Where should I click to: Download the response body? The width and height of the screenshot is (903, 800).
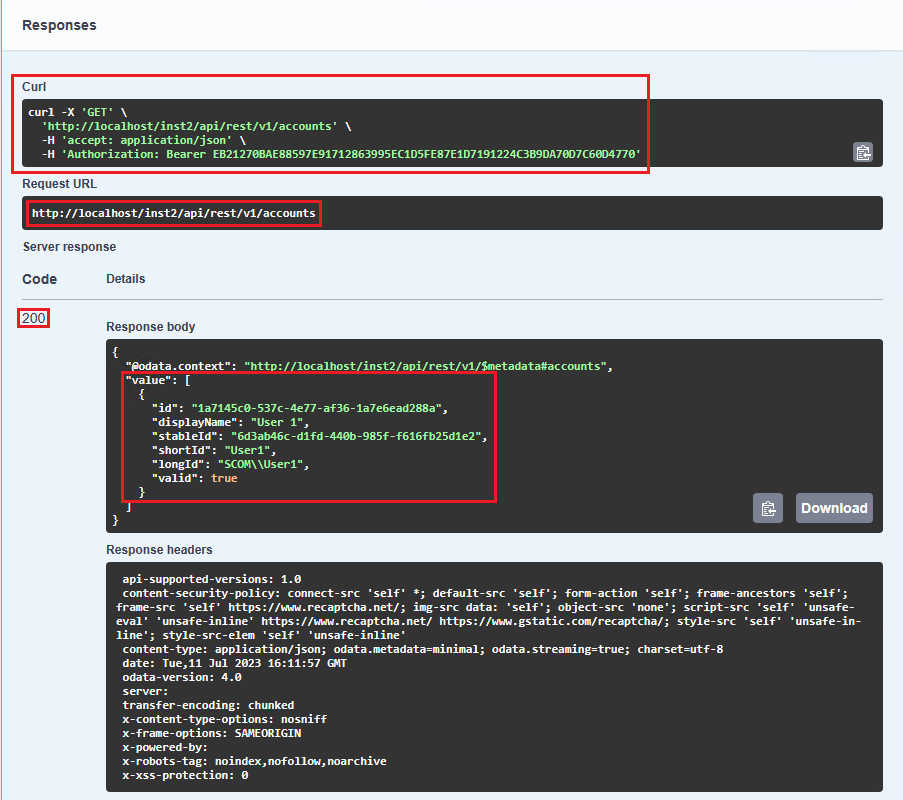[x=834, y=508]
